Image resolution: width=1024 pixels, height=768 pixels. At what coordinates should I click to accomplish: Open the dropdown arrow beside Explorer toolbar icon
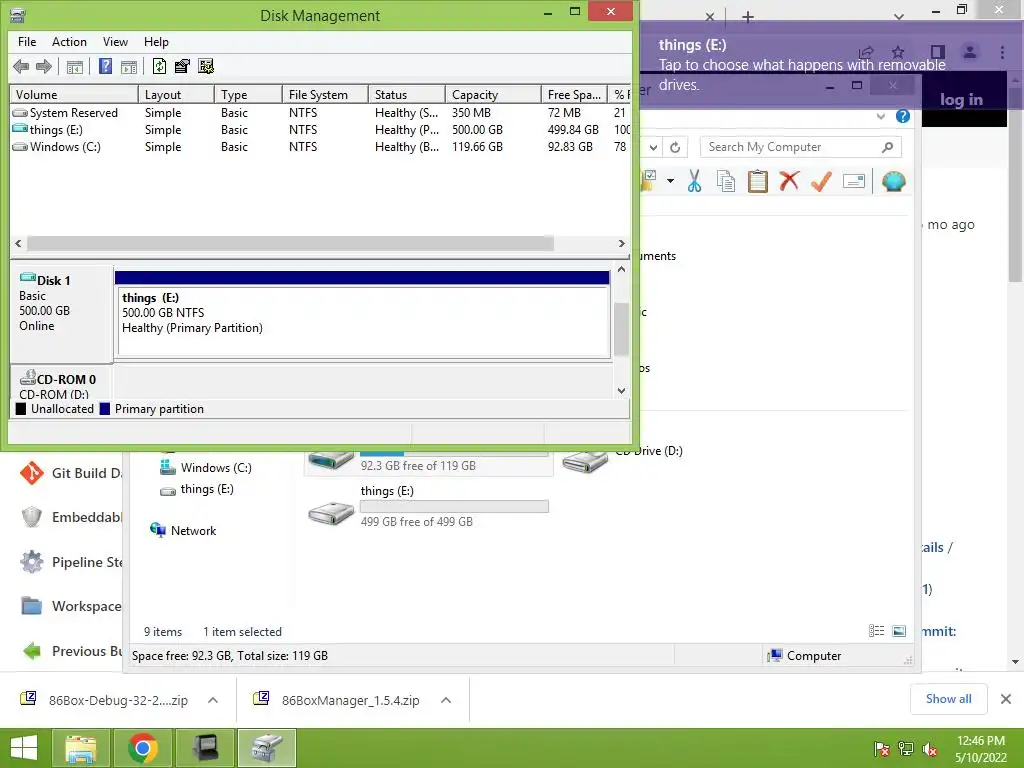click(670, 180)
